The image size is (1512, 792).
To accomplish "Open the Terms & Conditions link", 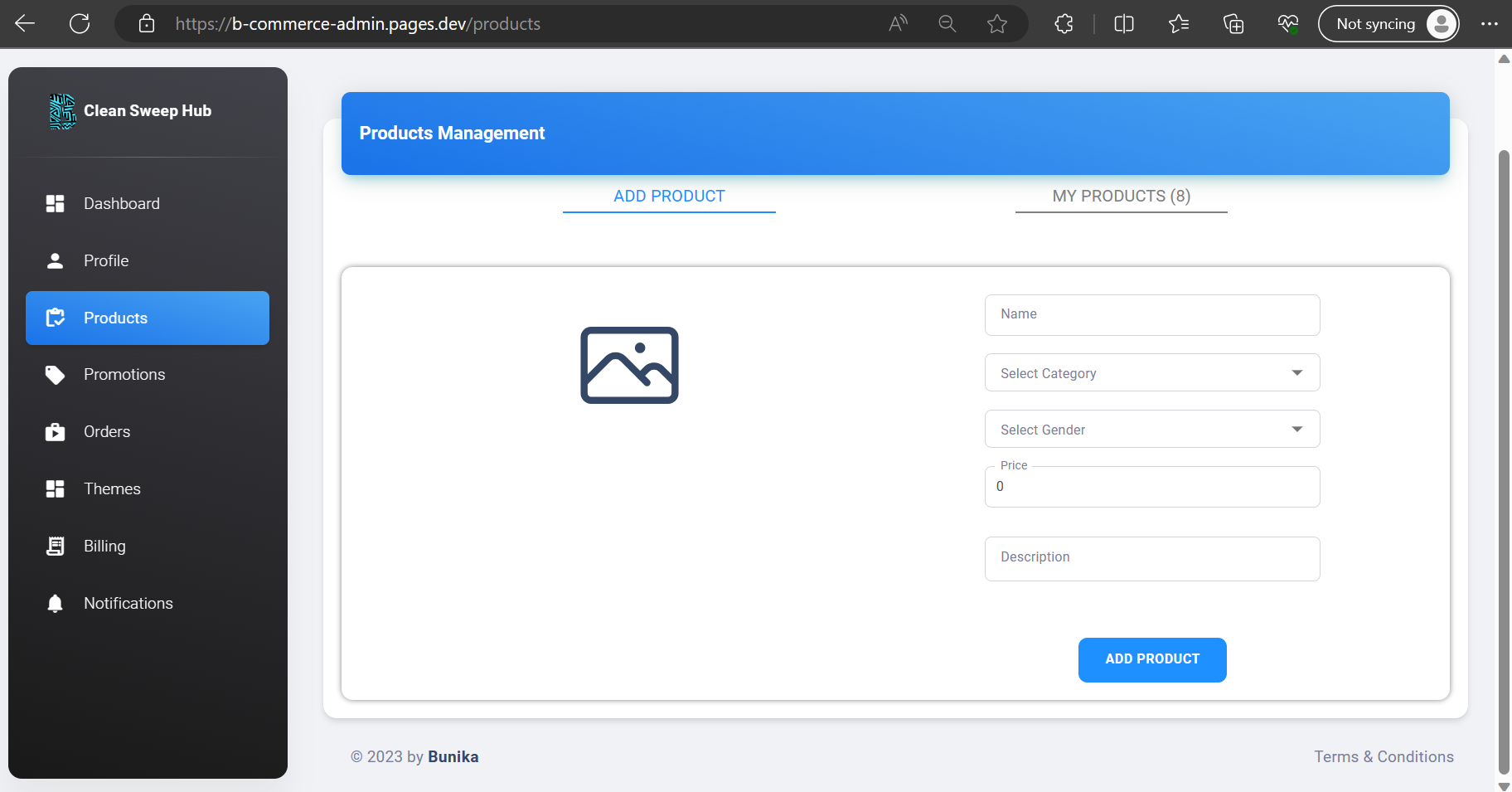I will click(x=1384, y=756).
